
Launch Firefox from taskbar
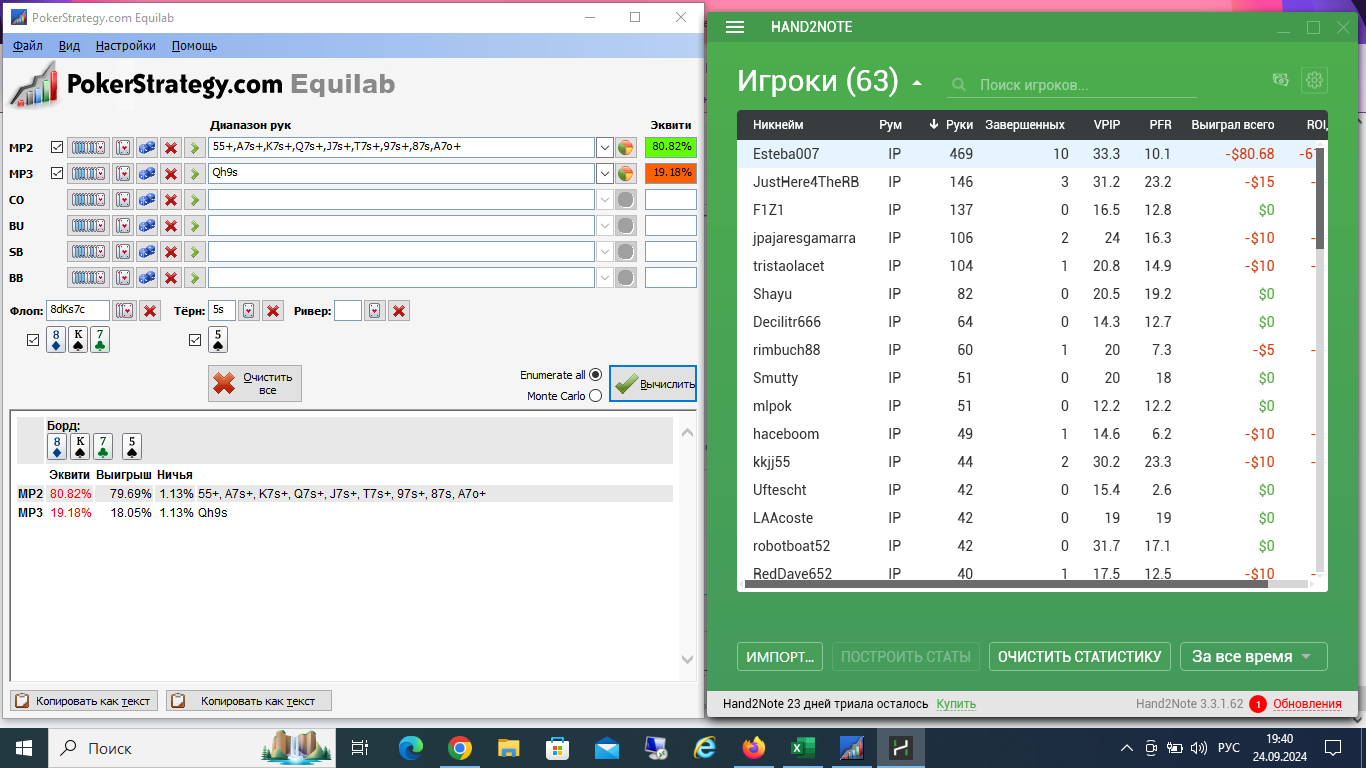coord(753,747)
